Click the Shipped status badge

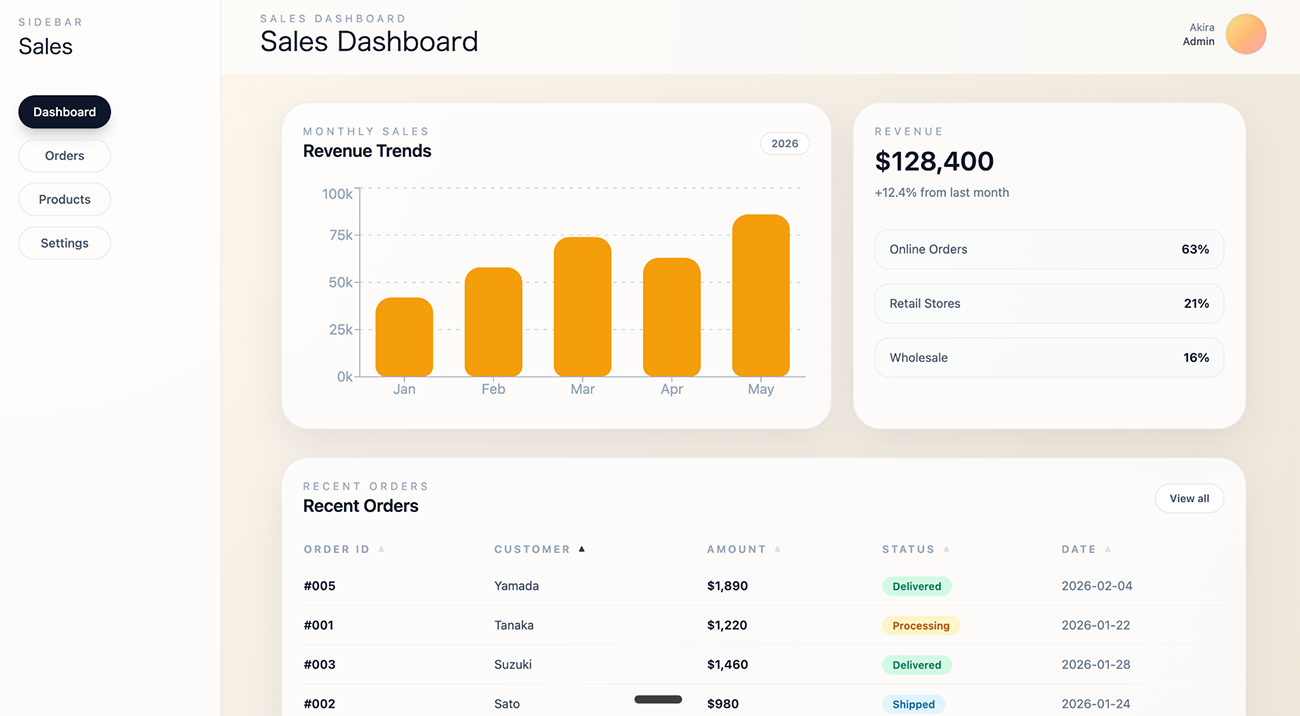pos(913,704)
